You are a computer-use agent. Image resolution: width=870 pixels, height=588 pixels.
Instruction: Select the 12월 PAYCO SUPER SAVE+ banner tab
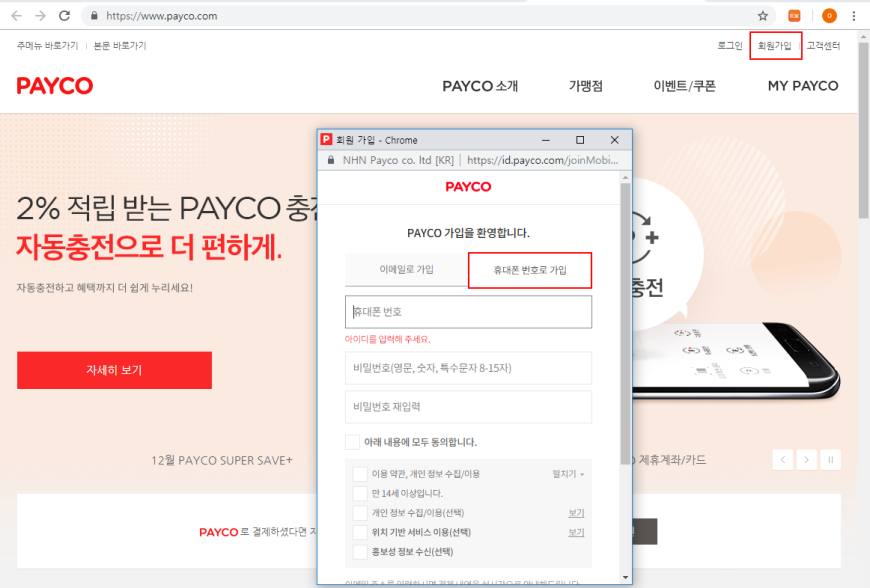222,460
